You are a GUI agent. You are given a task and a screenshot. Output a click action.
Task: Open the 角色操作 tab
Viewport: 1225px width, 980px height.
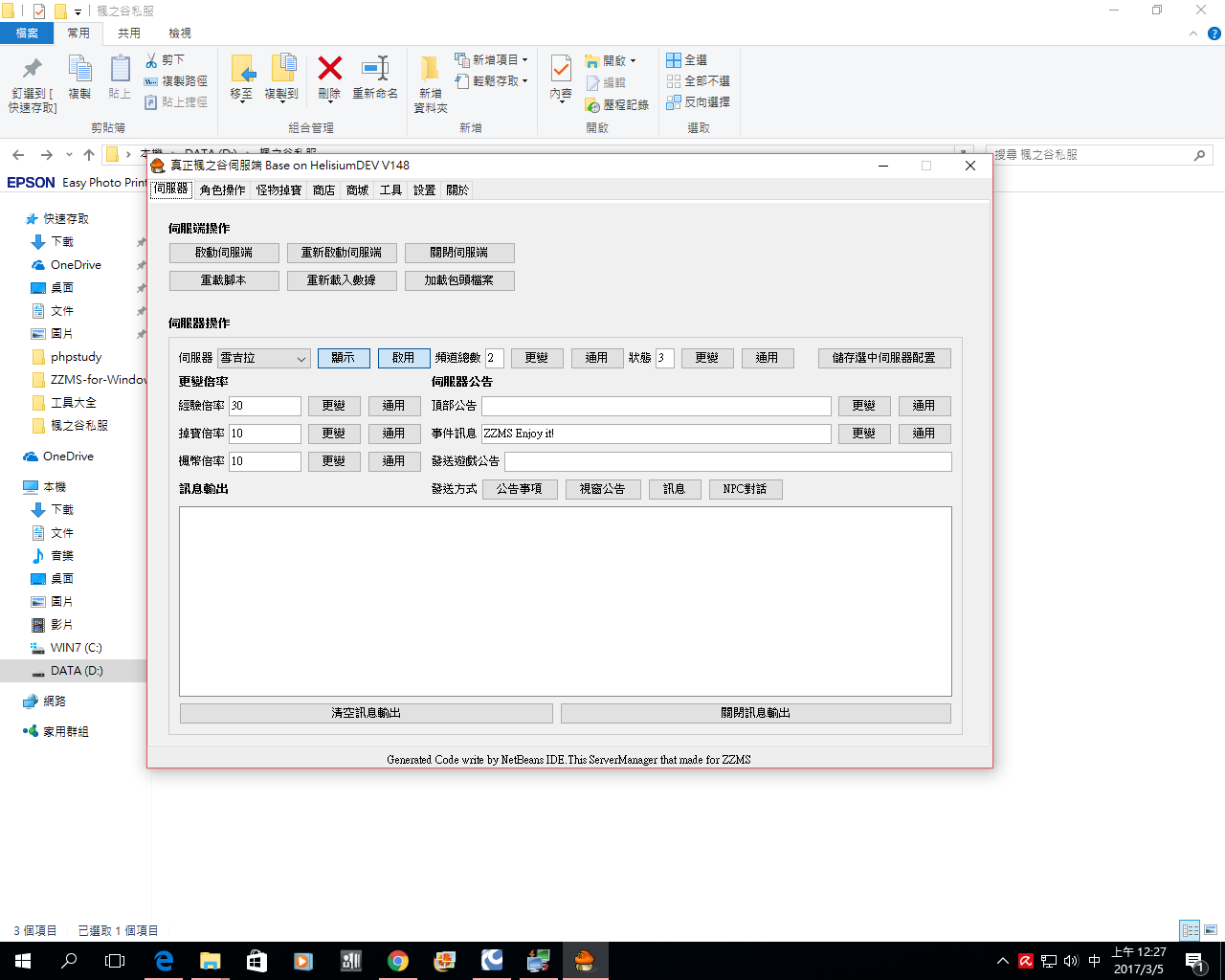click(x=222, y=190)
